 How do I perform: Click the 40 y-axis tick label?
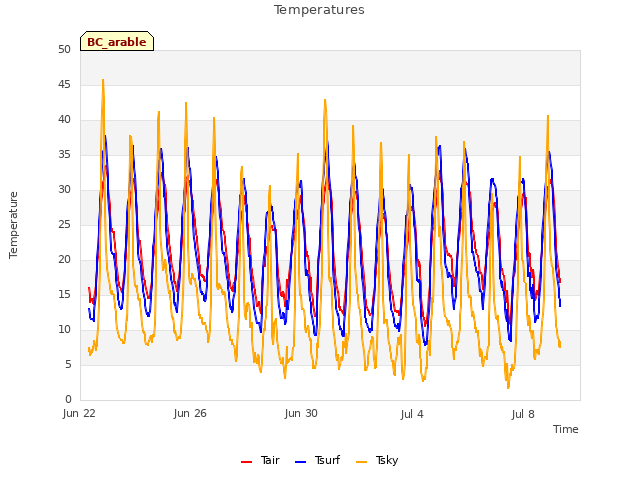click(x=64, y=120)
